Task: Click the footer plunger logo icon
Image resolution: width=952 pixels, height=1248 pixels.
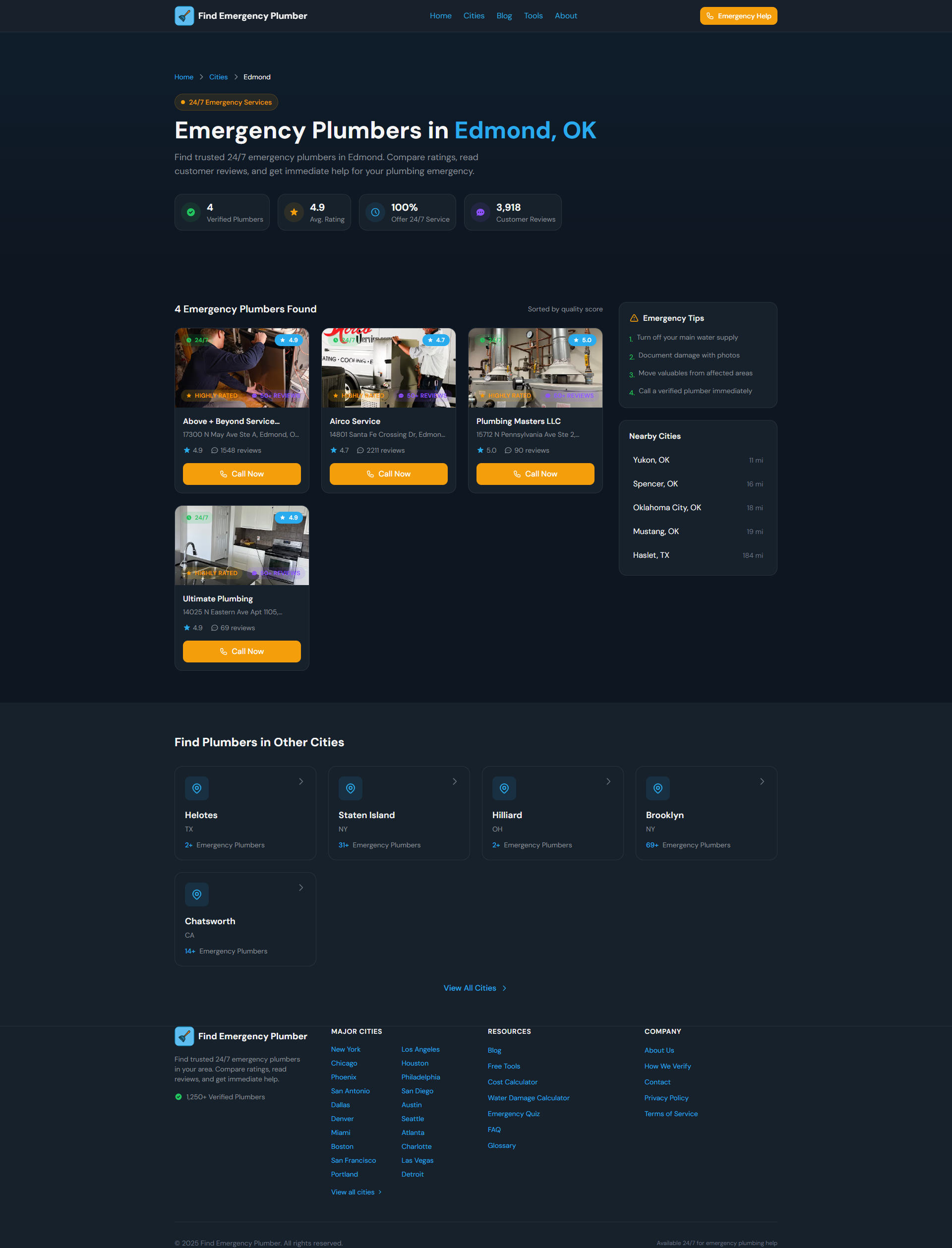Action: coord(184,1036)
